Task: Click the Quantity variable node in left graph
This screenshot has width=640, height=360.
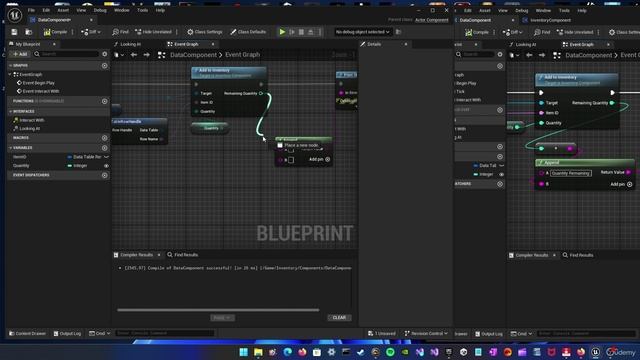Action: [210, 128]
